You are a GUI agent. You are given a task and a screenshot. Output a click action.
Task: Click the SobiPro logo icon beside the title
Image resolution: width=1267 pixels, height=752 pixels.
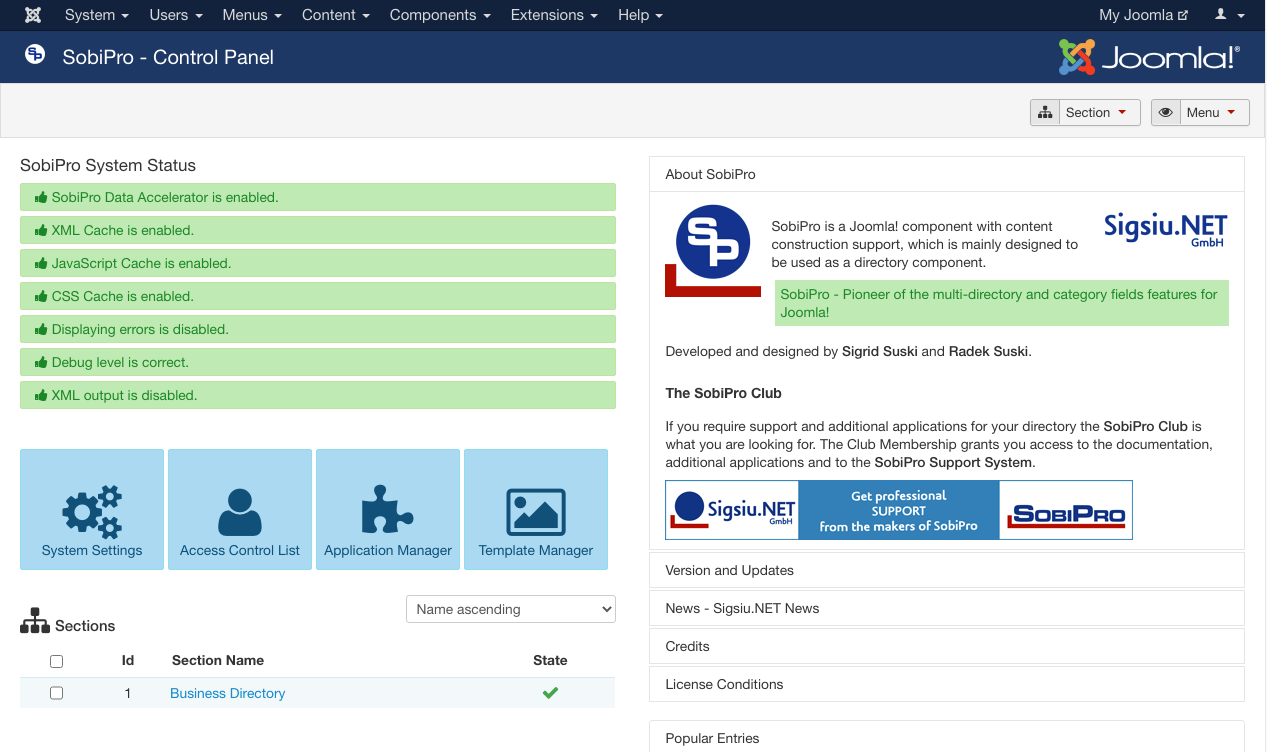(x=35, y=55)
